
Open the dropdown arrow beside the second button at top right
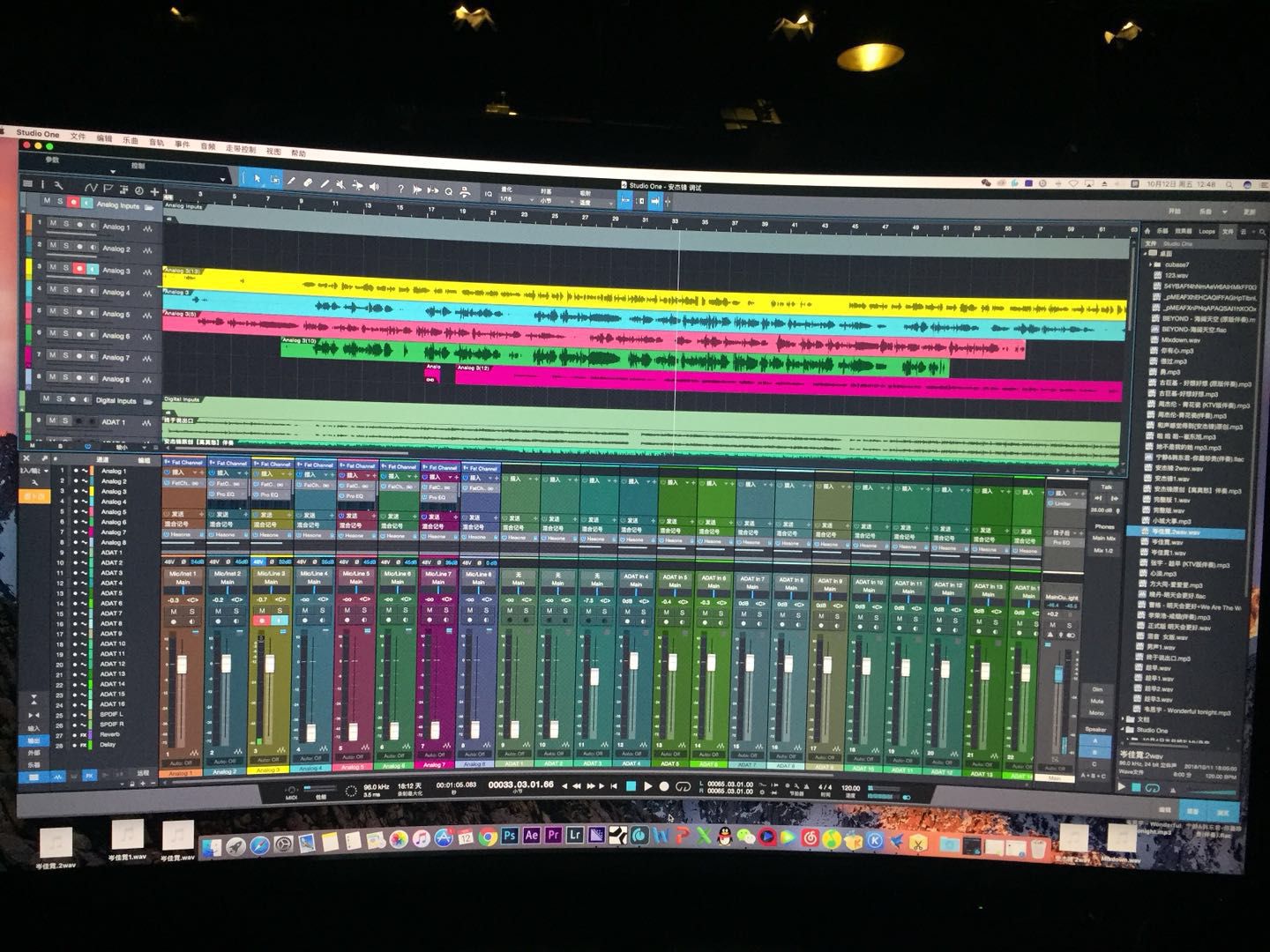click(1225, 212)
